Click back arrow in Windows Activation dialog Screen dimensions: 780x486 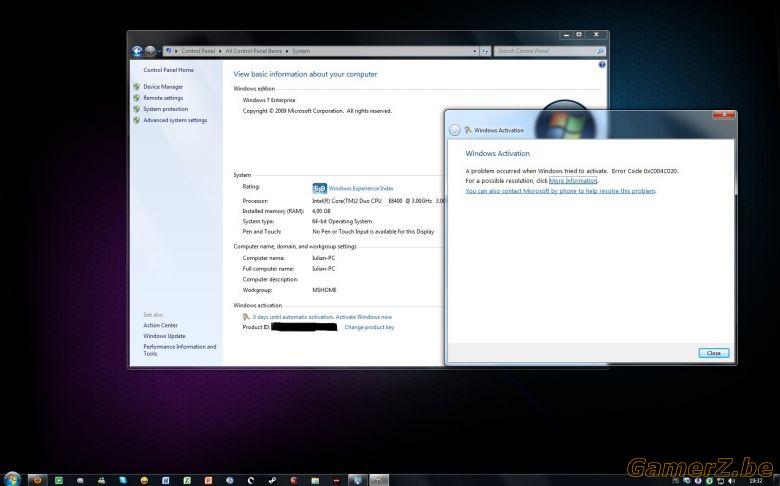tap(454, 130)
